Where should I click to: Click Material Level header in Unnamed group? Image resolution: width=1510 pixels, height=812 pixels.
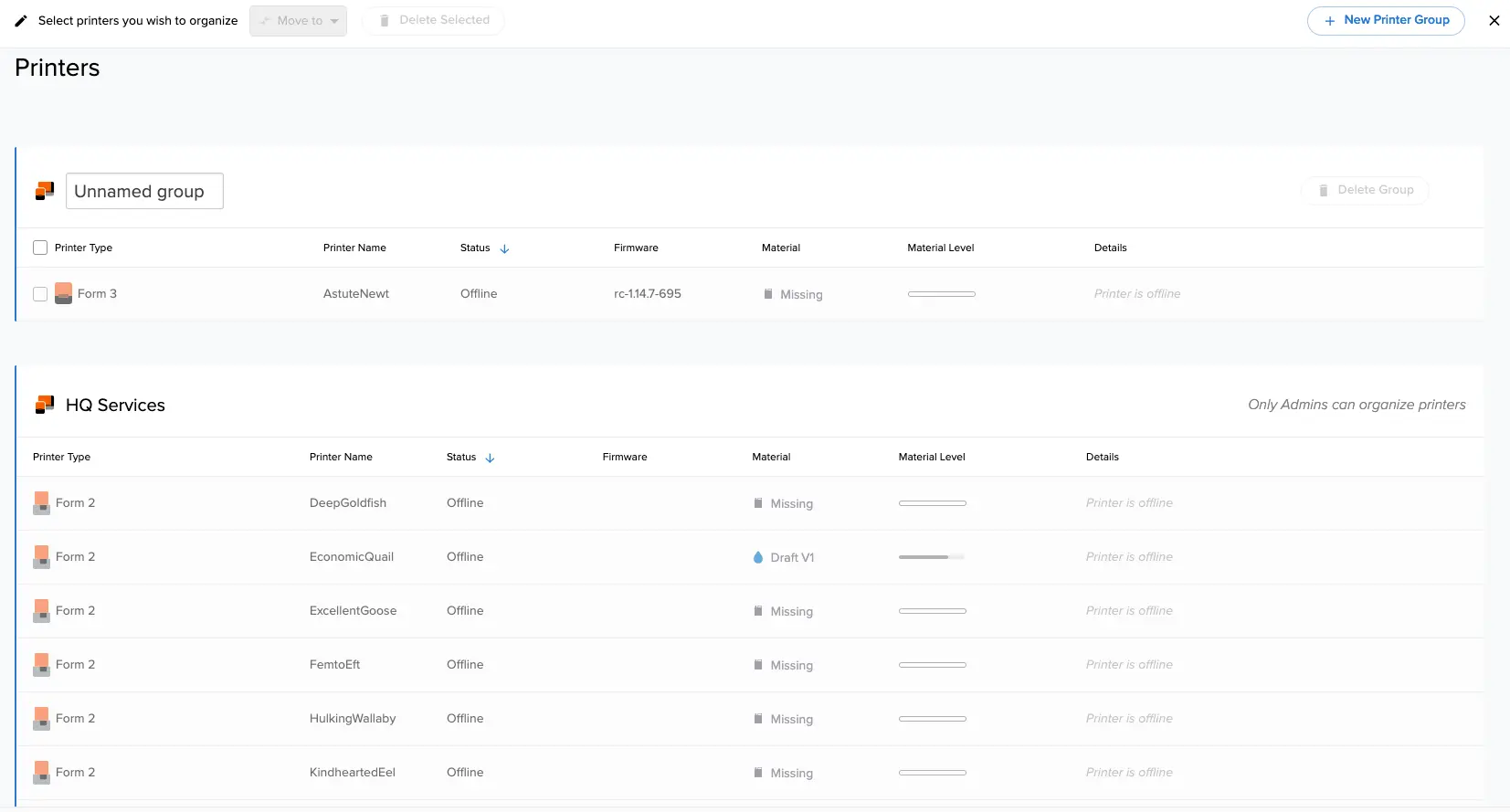tap(941, 248)
